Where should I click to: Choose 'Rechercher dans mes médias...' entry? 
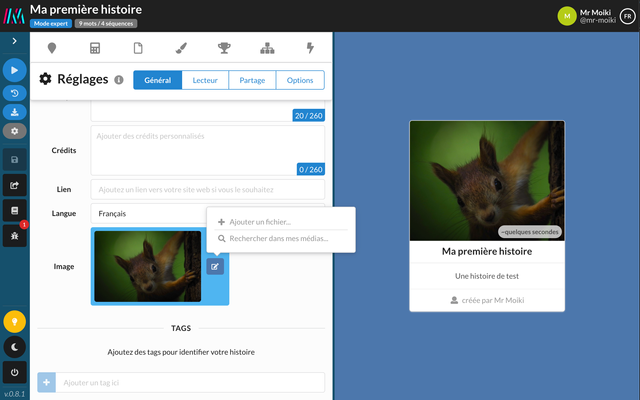click(x=281, y=238)
